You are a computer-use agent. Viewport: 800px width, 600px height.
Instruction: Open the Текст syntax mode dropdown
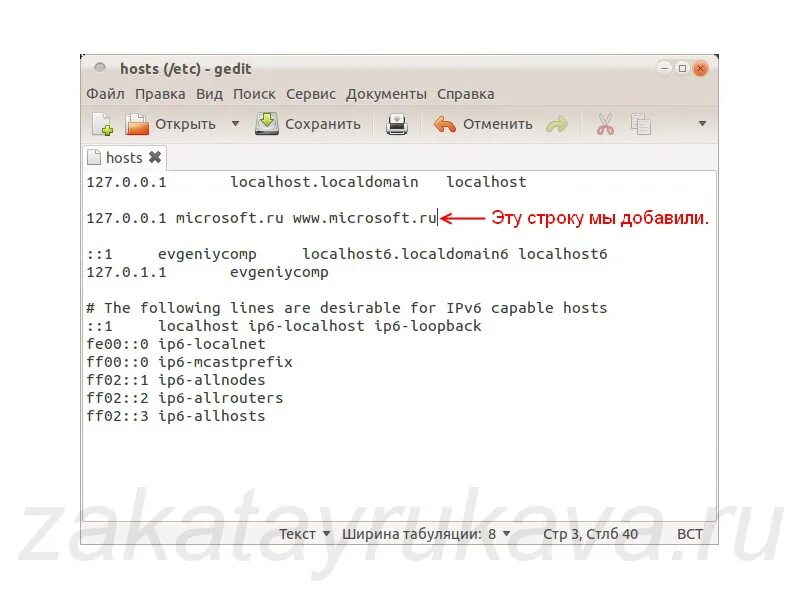coord(305,534)
